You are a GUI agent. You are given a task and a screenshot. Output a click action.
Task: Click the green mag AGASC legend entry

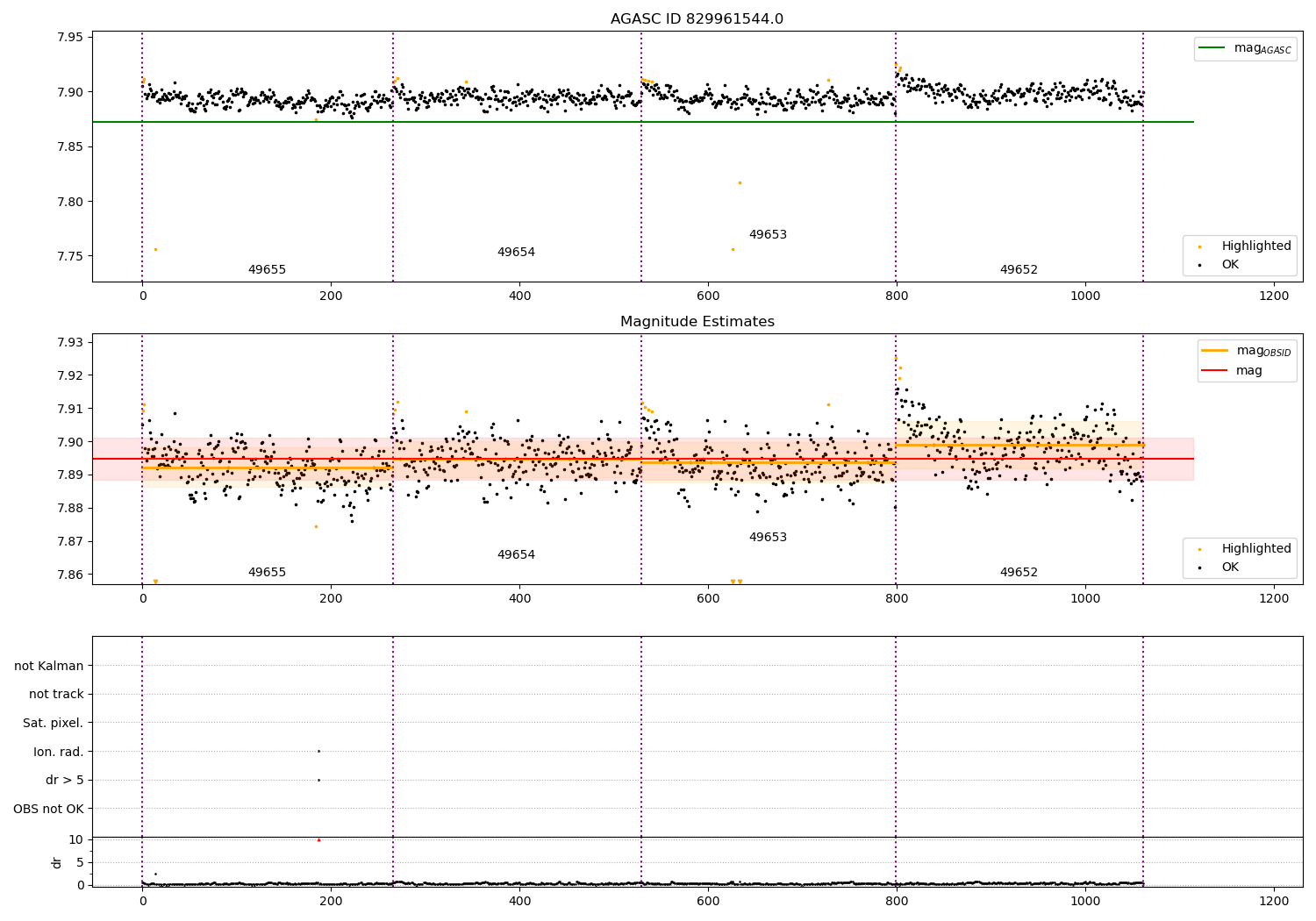[x=1245, y=48]
